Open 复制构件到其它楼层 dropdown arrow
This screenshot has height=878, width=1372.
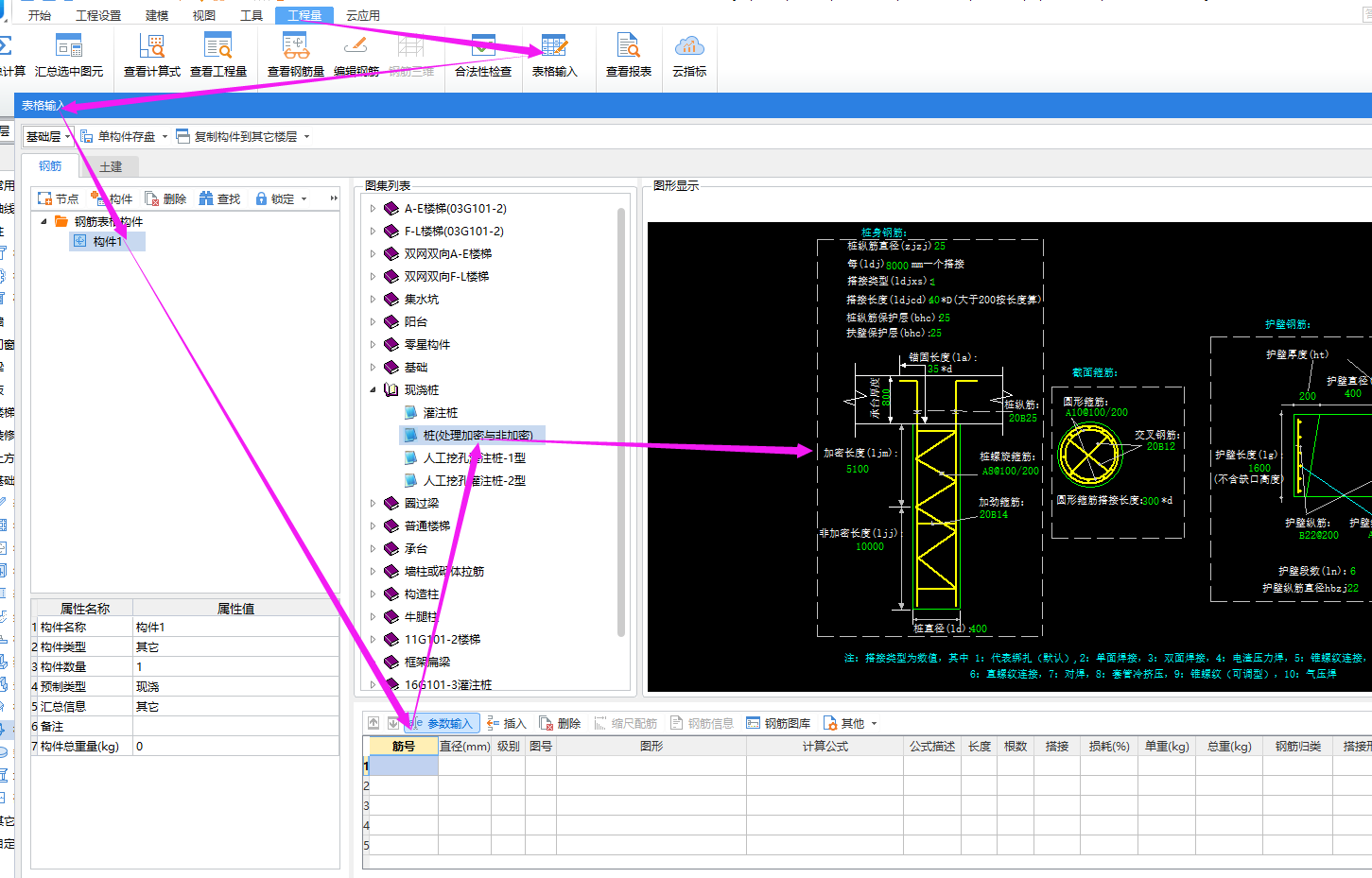(306, 137)
